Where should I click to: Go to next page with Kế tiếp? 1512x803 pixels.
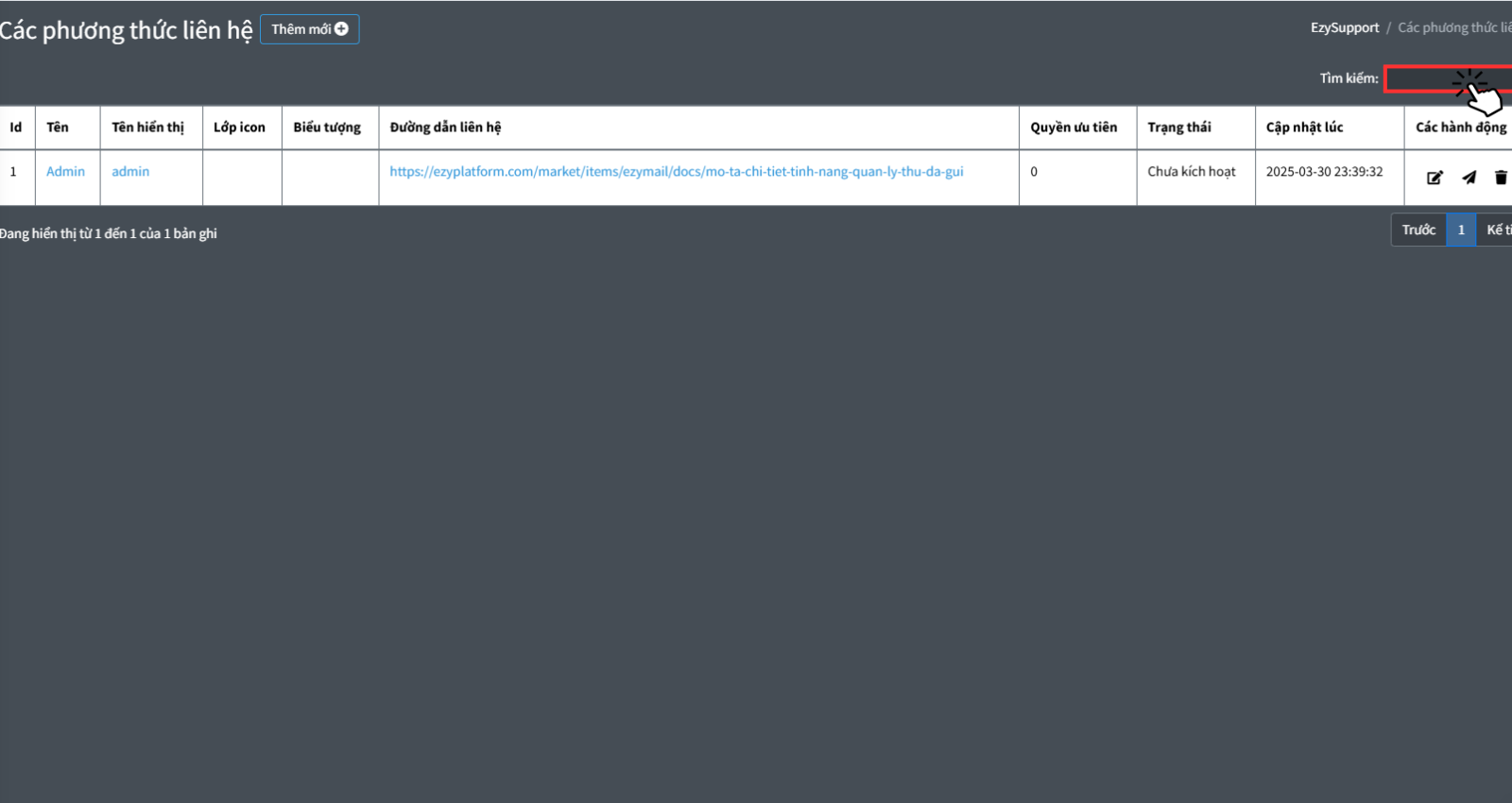point(1497,230)
